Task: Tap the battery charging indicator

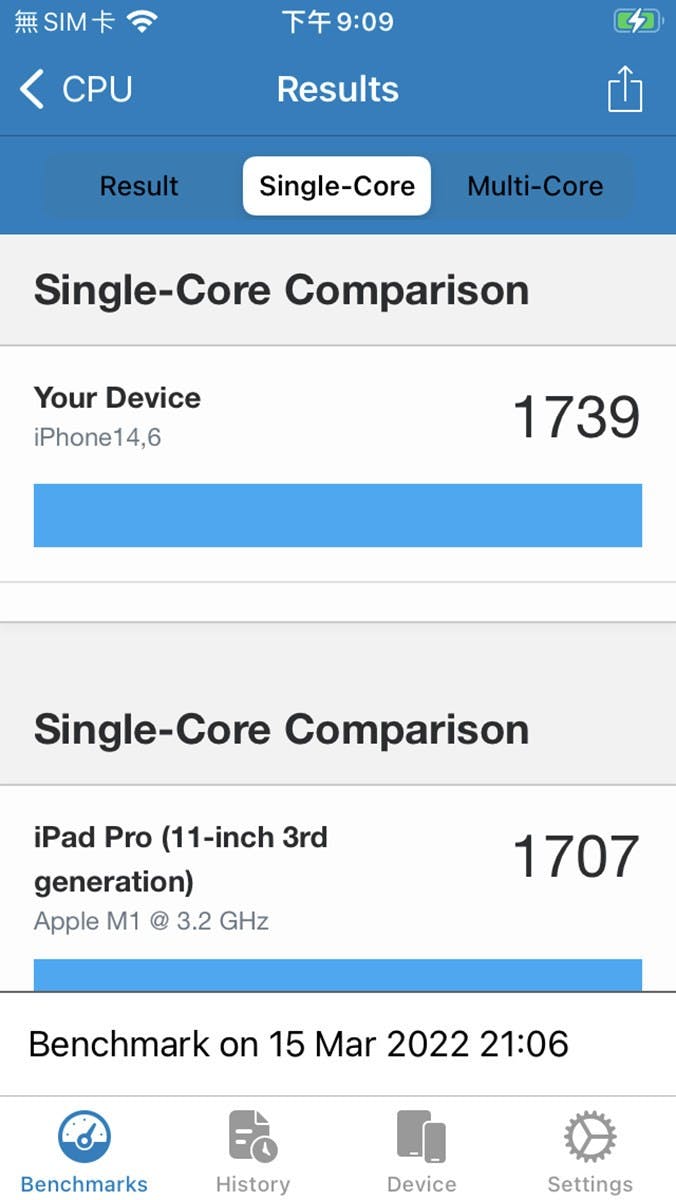Action: pos(637,21)
